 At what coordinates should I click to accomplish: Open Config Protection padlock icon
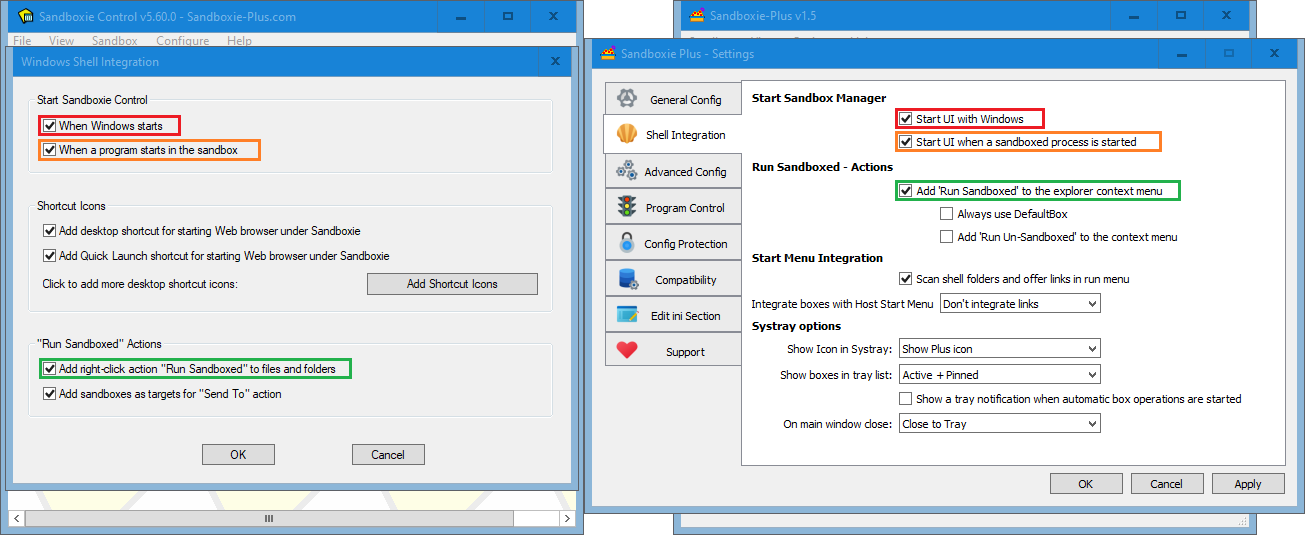pos(627,243)
